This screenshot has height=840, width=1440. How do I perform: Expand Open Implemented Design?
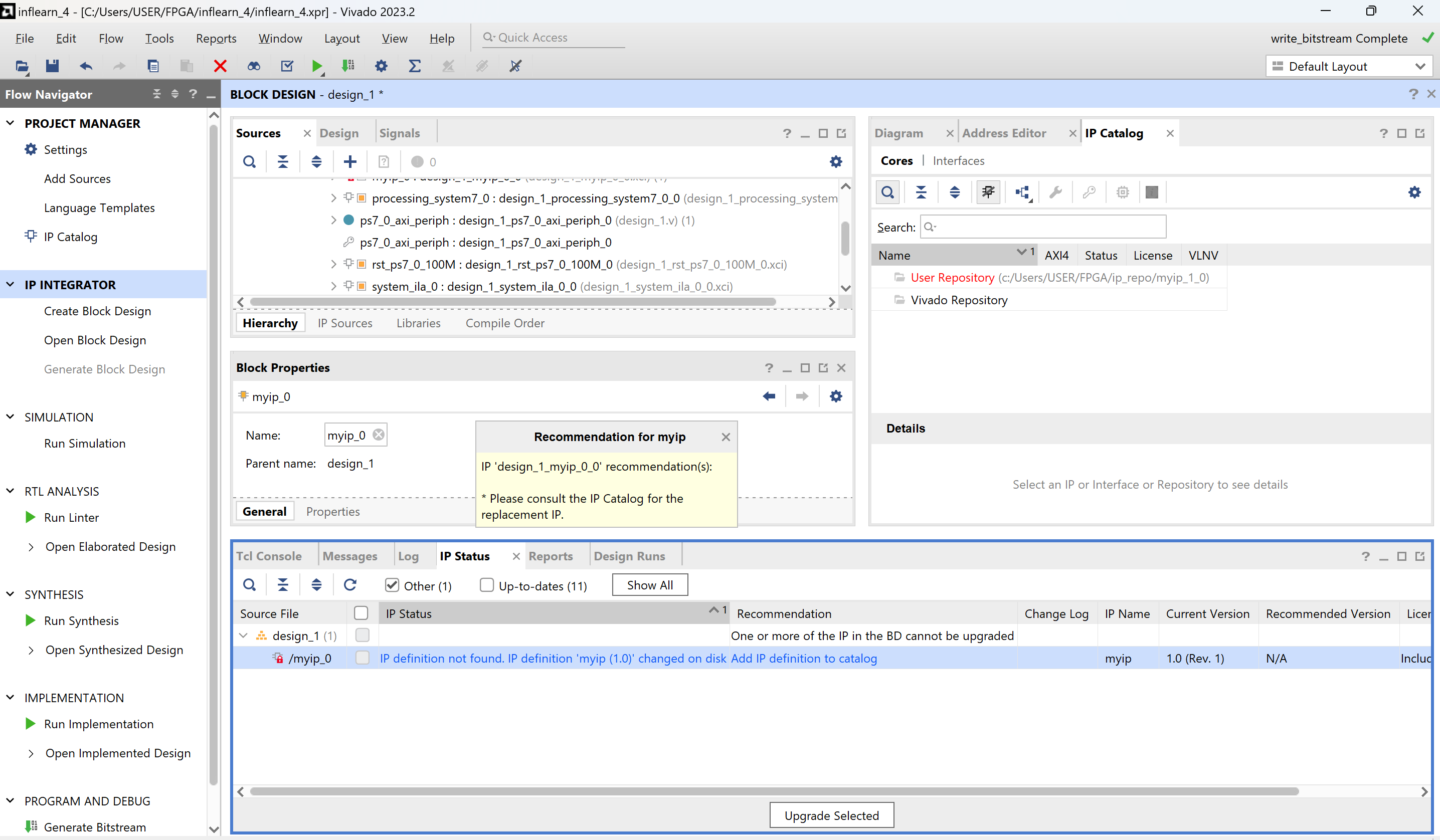click(x=31, y=754)
